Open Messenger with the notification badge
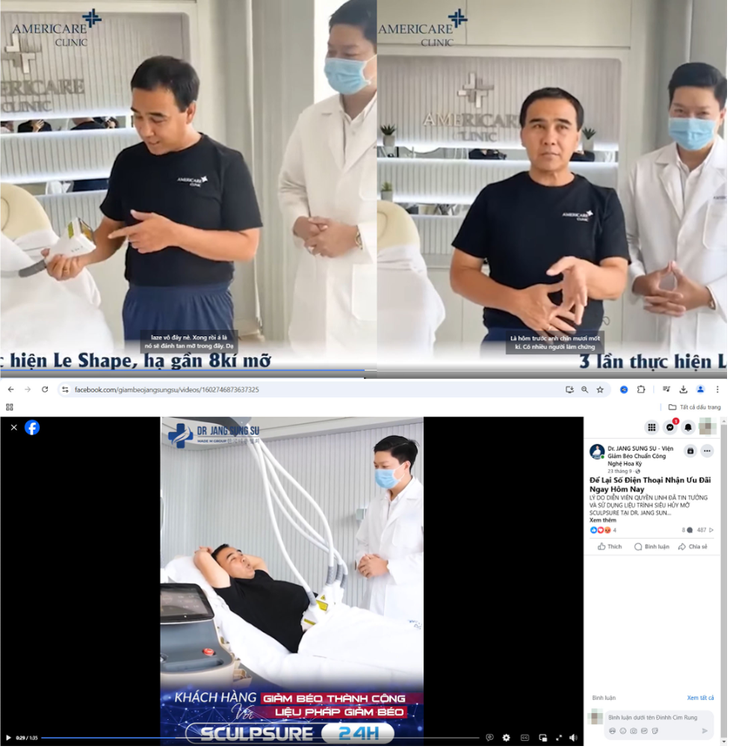This screenshot has height=749, width=730. (672, 429)
